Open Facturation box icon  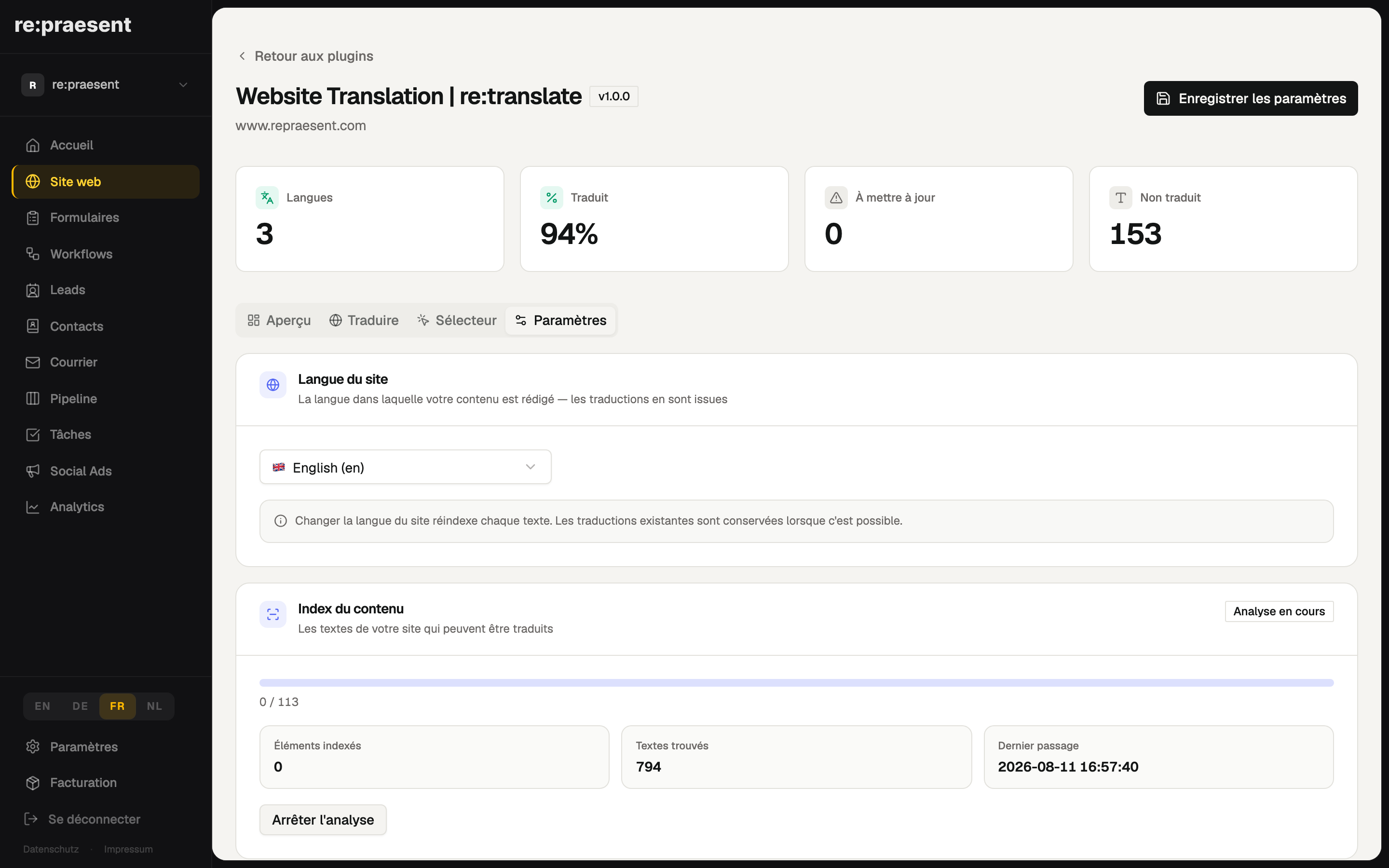point(33,783)
